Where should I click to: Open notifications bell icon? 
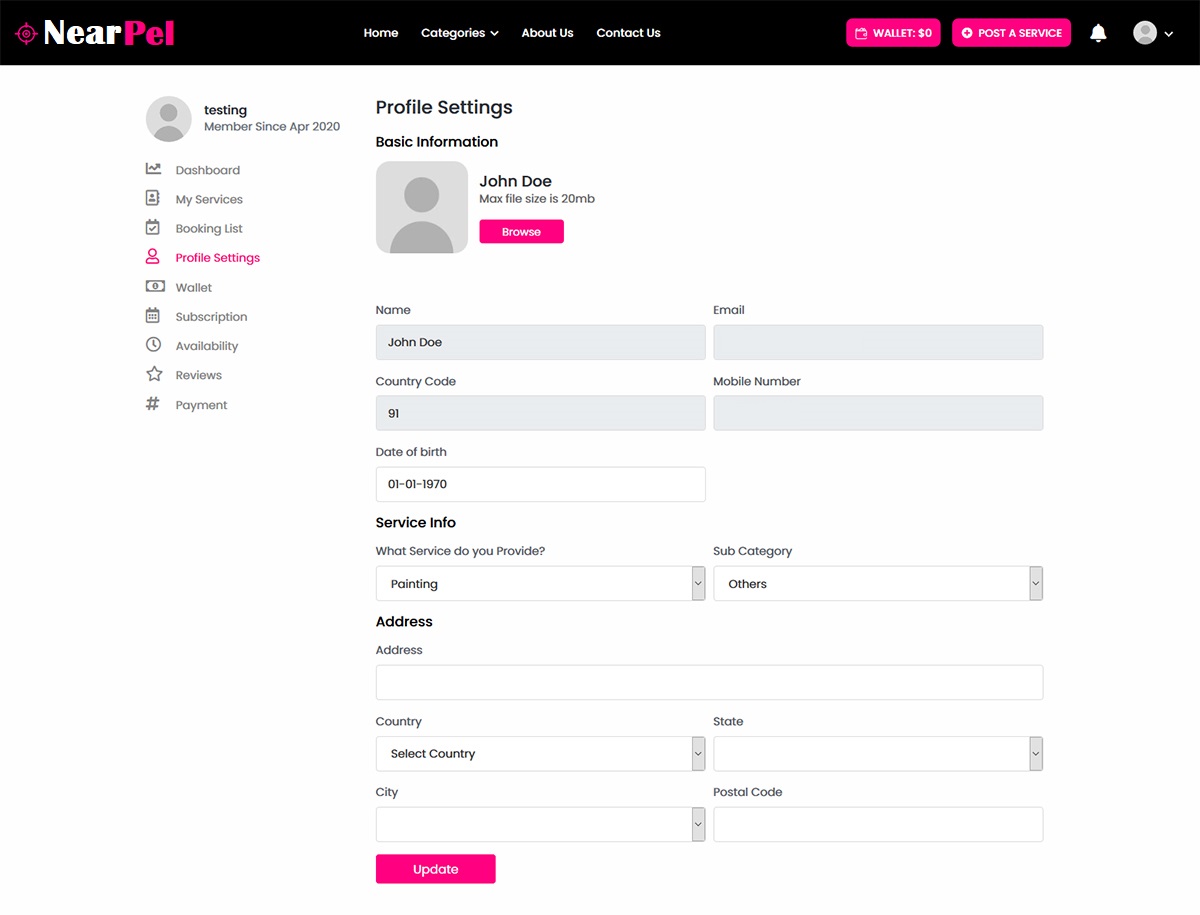1098,33
